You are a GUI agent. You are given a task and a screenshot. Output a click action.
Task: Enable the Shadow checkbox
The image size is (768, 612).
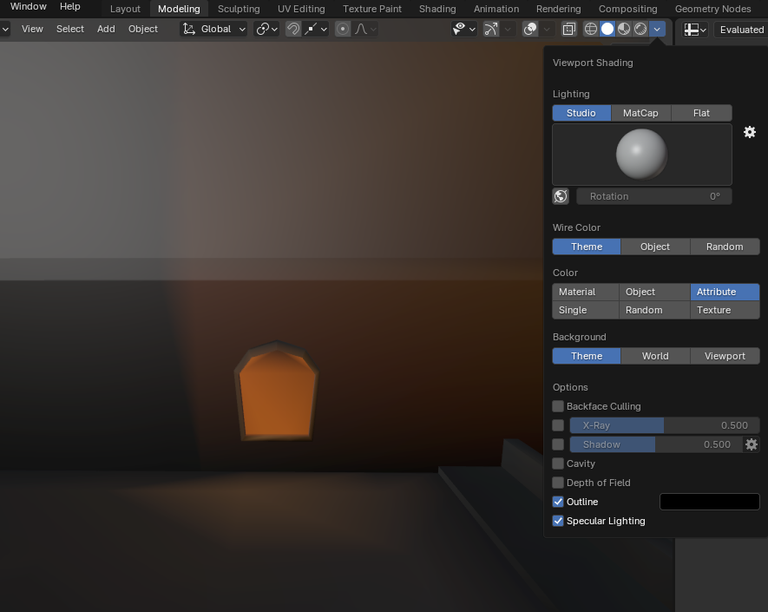coord(558,445)
